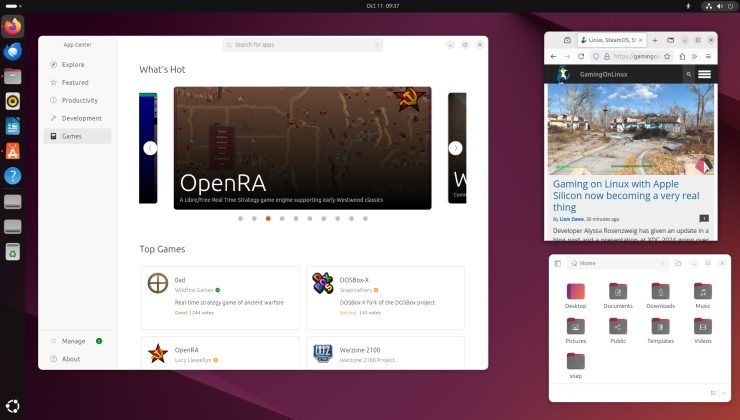This screenshot has height=420, width=740.
Task: Open LibreOffice Writer from the dock
Action: click(x=13, y=126)
